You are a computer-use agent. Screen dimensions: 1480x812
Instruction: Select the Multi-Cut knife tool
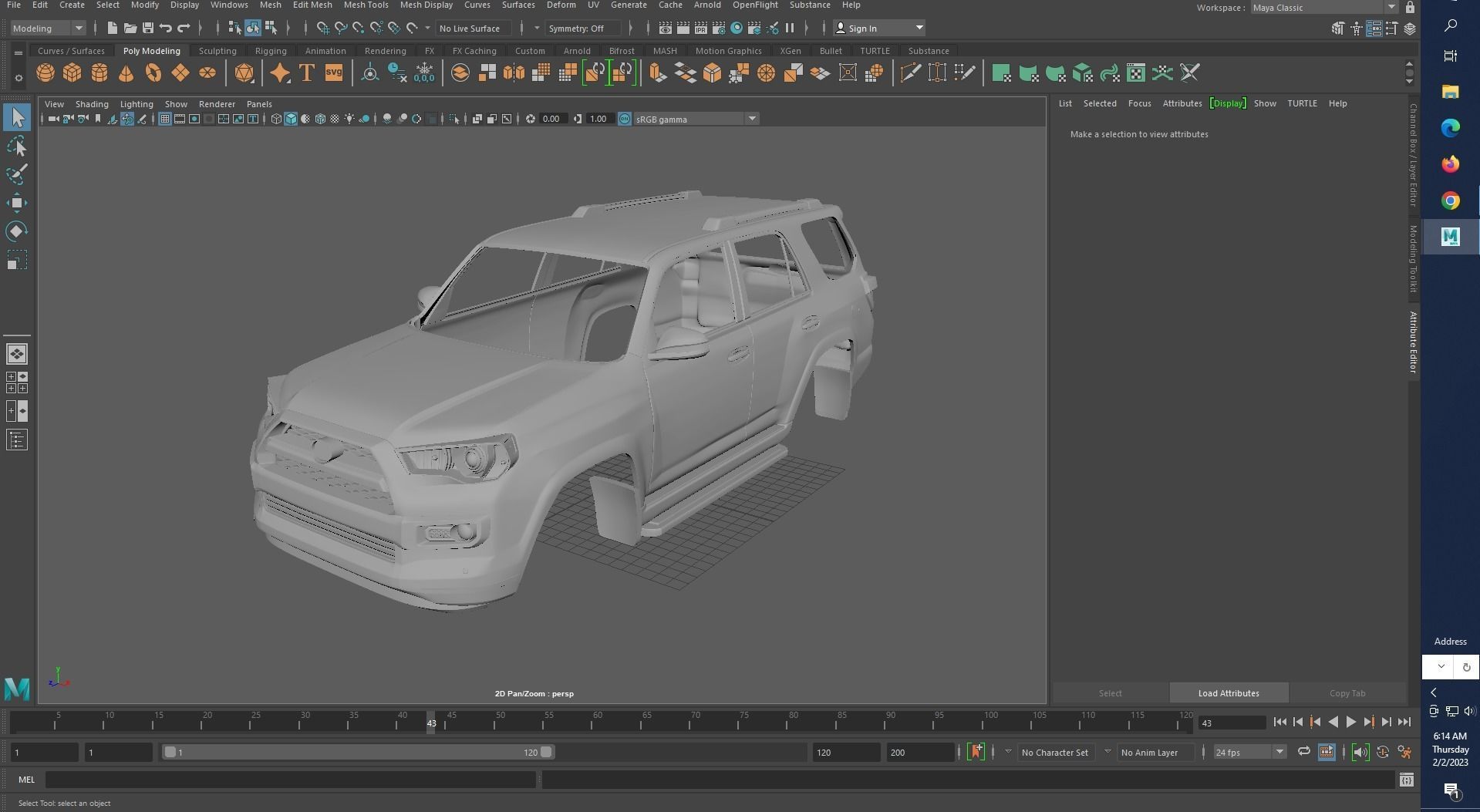(x=910, y=73)
